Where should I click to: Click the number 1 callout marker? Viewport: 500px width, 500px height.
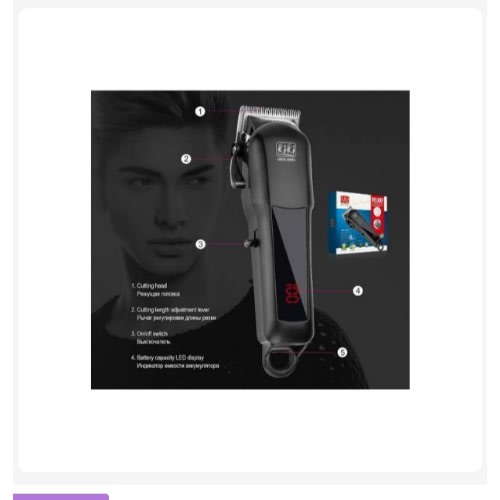point(200,111)
